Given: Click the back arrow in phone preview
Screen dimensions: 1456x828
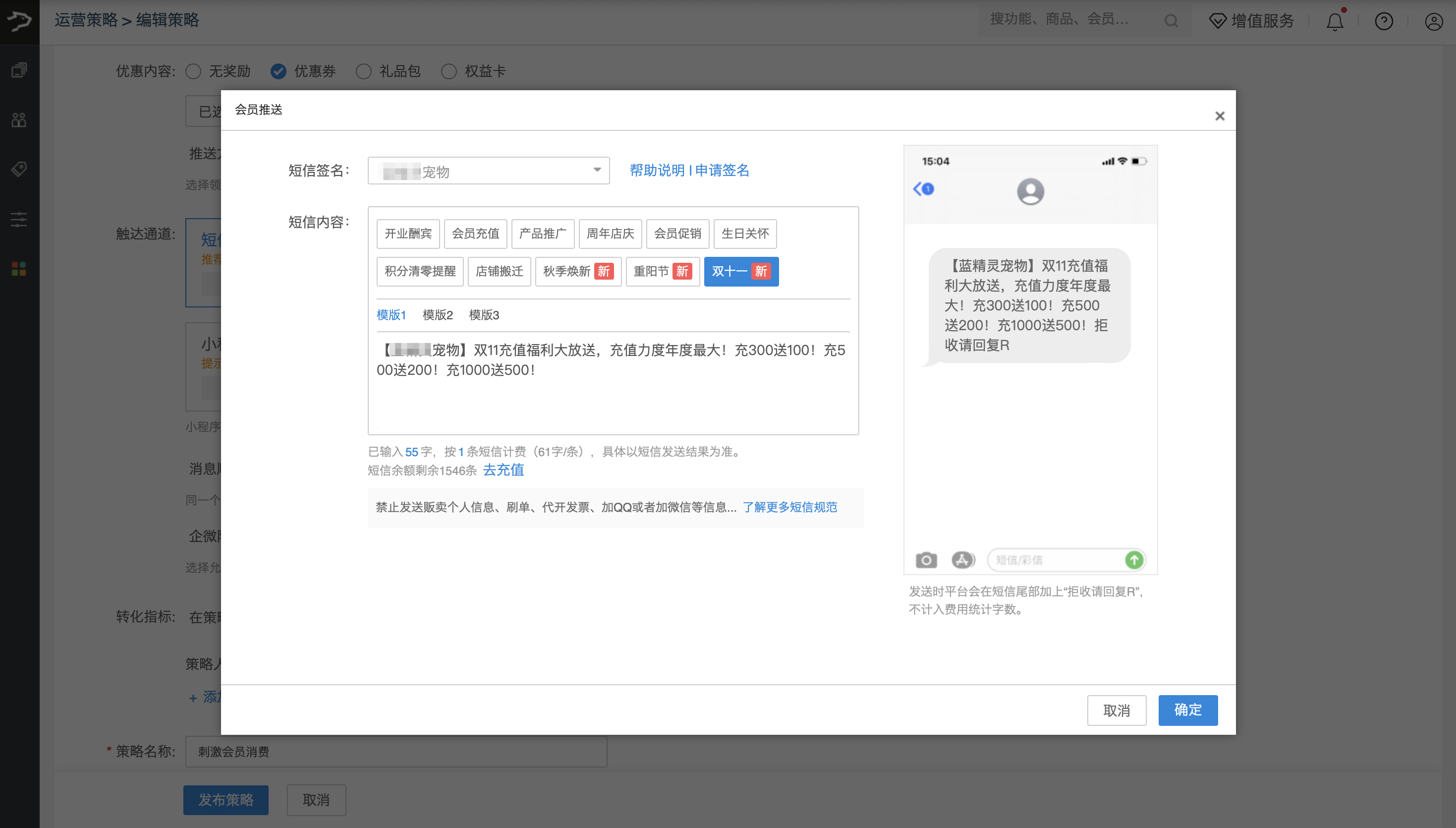Looking at the screenshot, I should pos(918,189).
